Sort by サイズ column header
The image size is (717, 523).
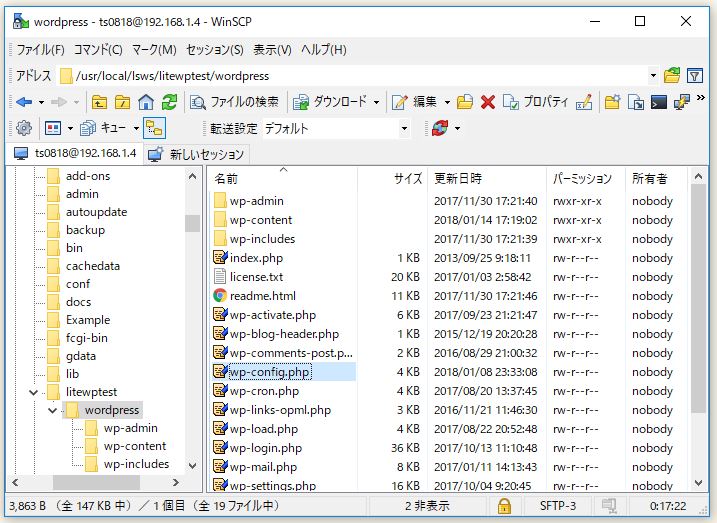[x=392, y=178]
